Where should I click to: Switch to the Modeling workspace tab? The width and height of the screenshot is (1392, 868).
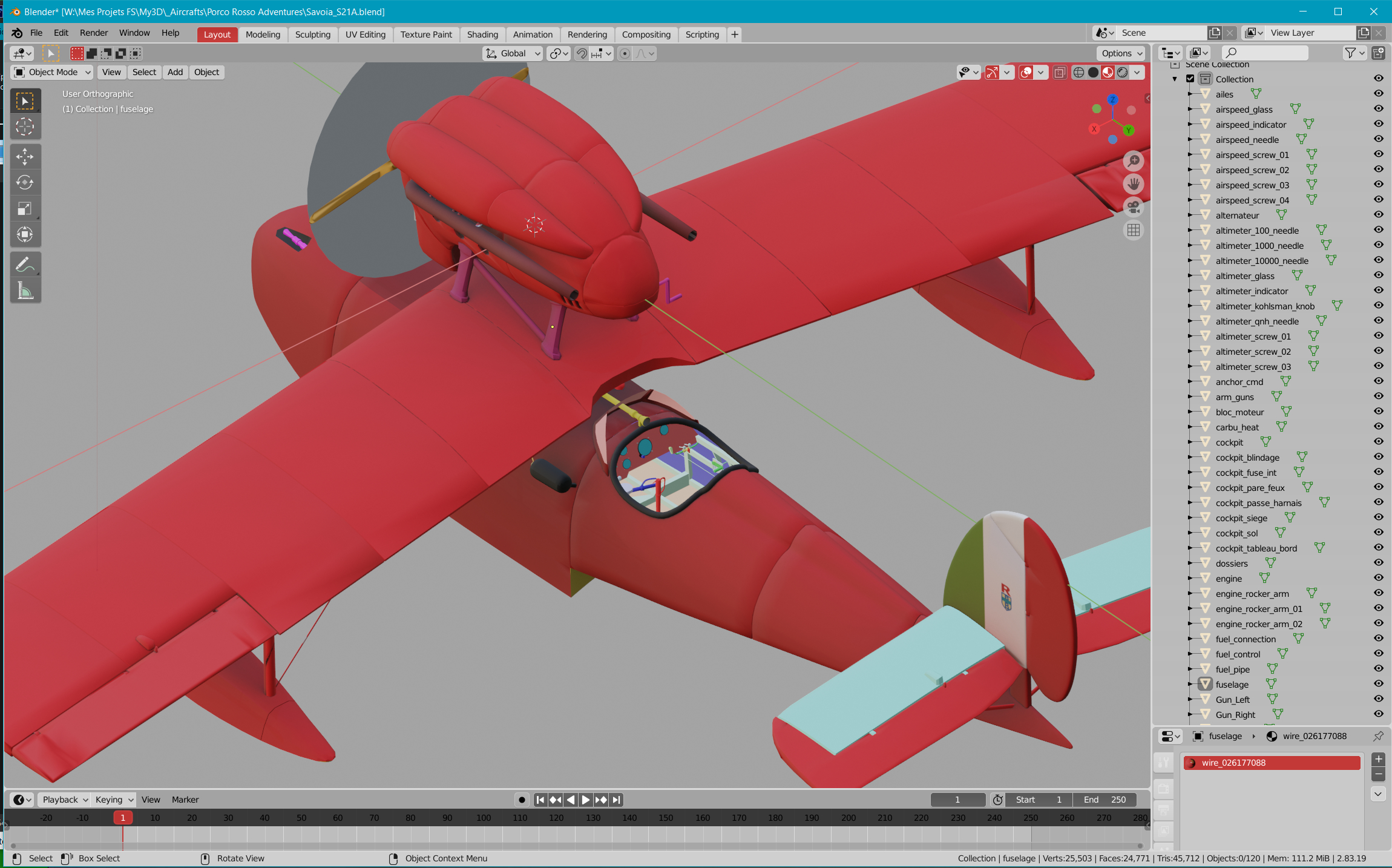263,35
